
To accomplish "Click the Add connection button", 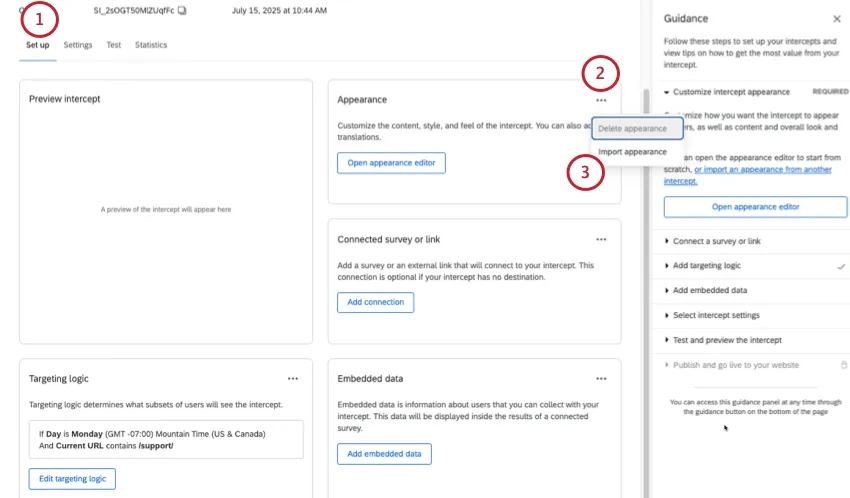I will tap(375, 302).
